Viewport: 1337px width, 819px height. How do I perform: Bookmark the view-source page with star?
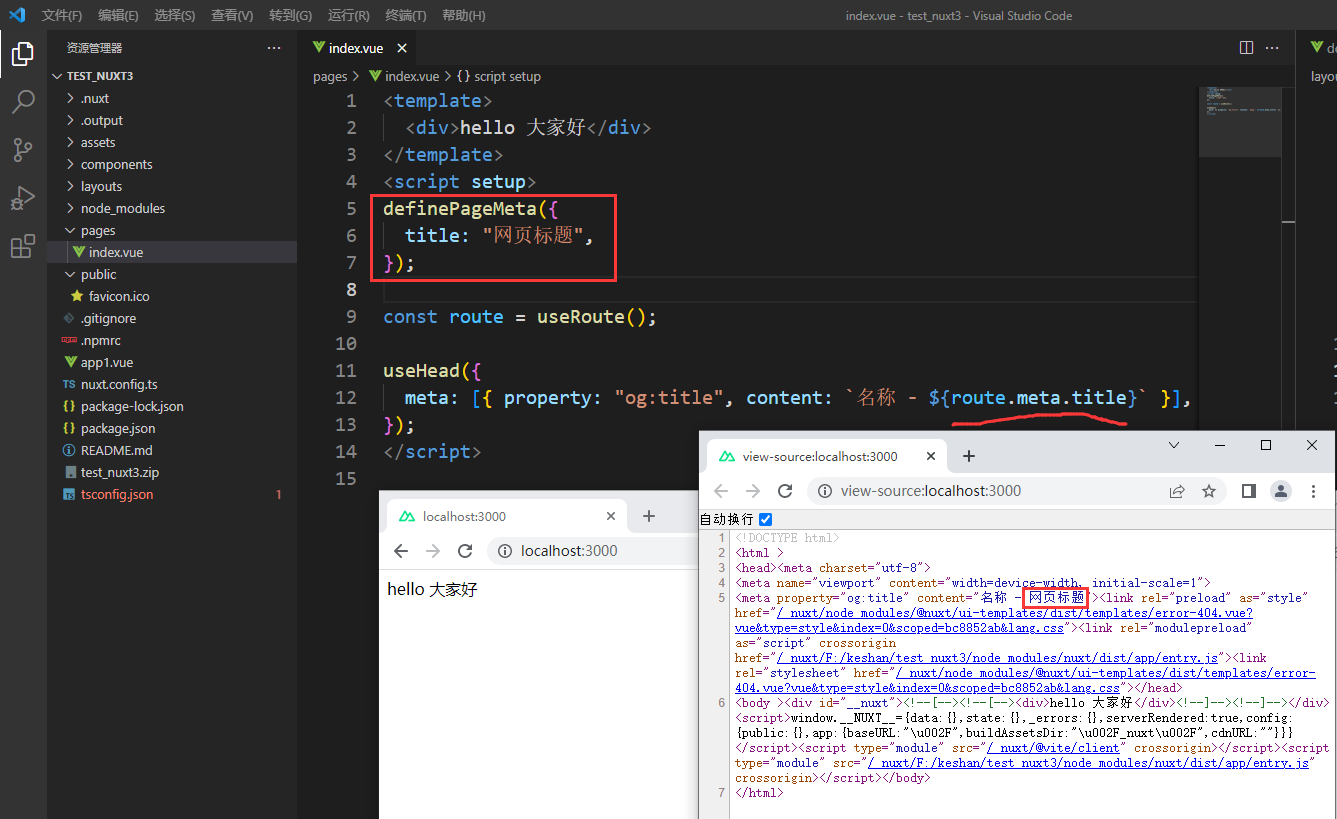click(x=1209, y=491)
